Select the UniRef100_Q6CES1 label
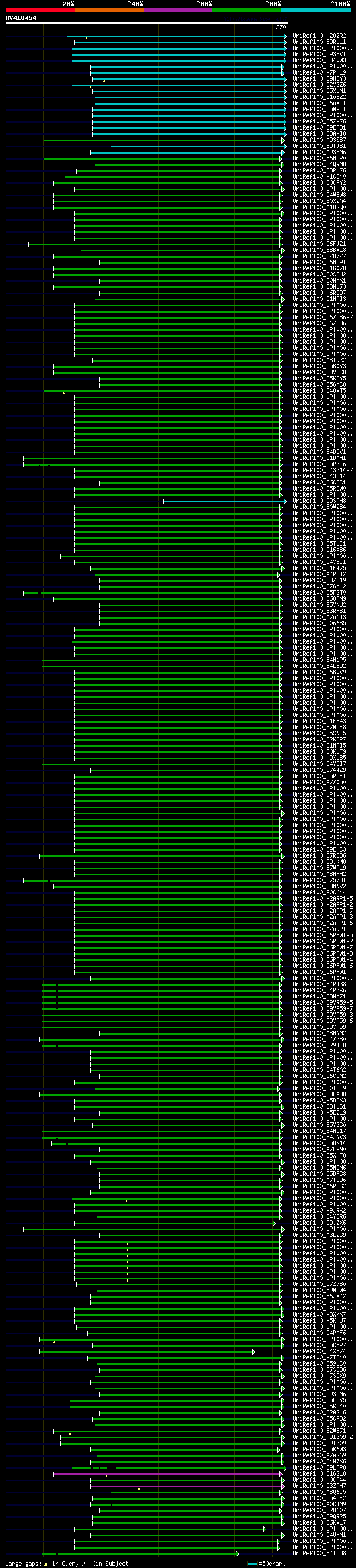The image size is (356, 1568). [x=319, y=483]
